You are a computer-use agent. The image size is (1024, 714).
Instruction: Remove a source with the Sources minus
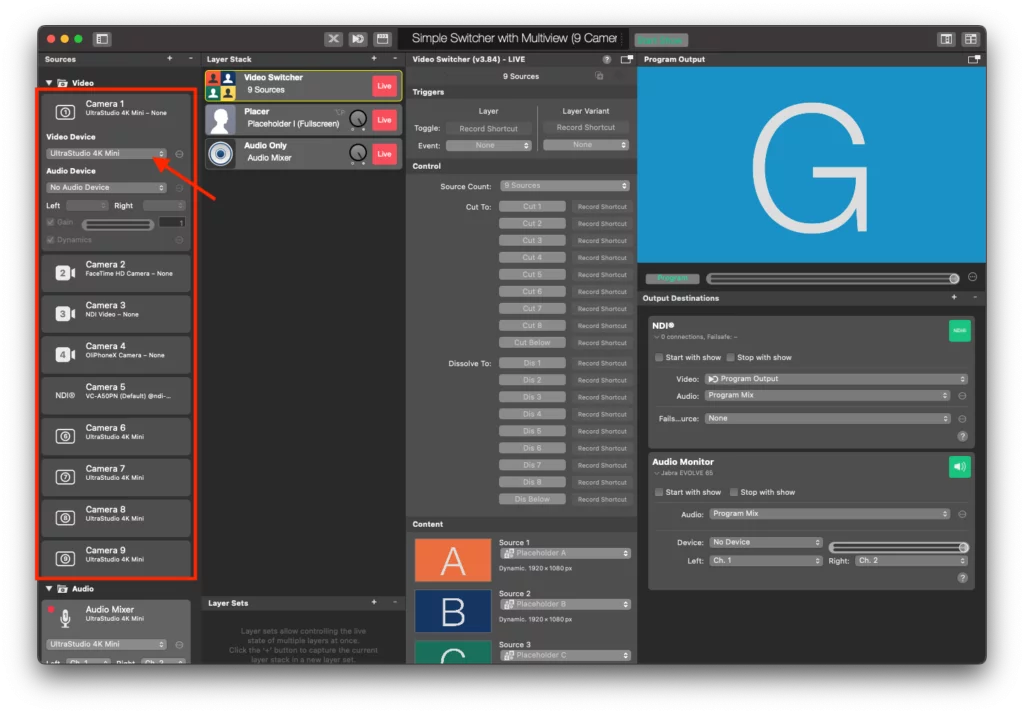[190, 59]
